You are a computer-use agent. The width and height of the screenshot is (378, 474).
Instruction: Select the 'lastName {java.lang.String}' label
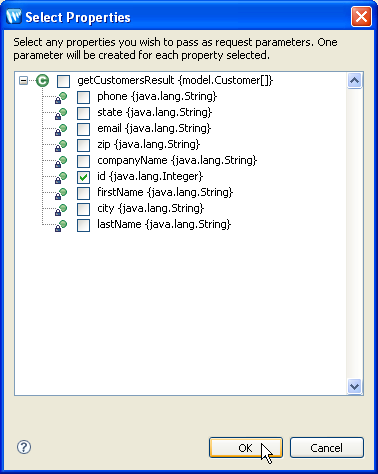pos(164,224)
